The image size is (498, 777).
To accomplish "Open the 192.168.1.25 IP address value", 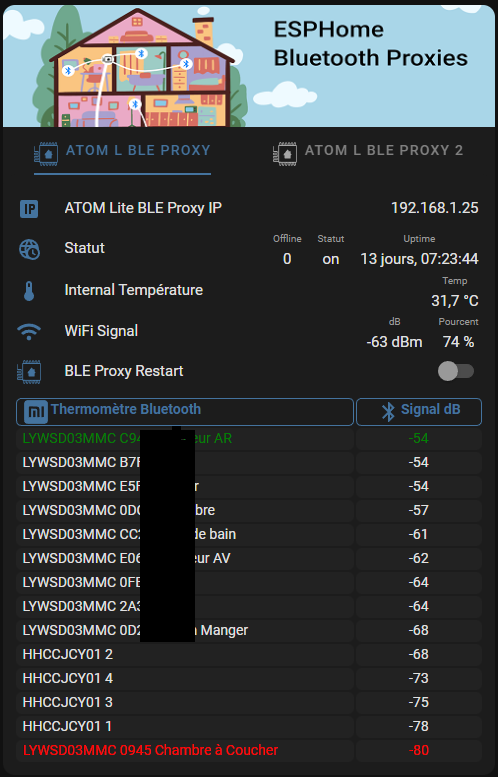I will pyautogui.click(x=435, y=208).
